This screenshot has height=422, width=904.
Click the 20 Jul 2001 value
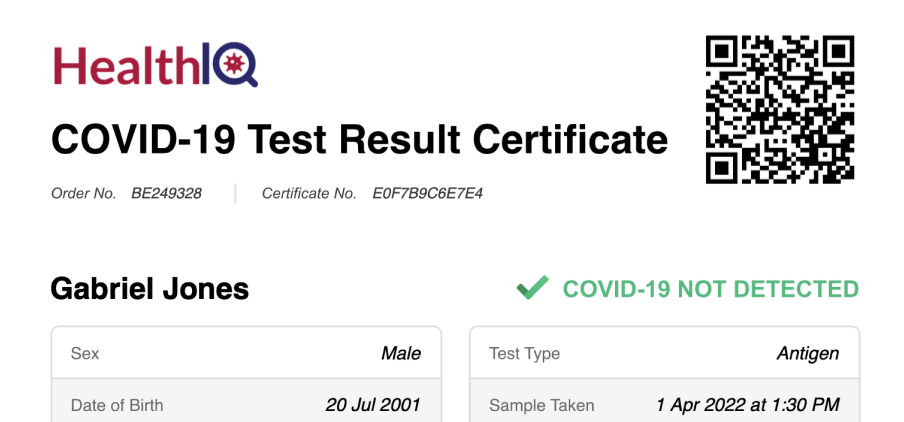[373, 405]
